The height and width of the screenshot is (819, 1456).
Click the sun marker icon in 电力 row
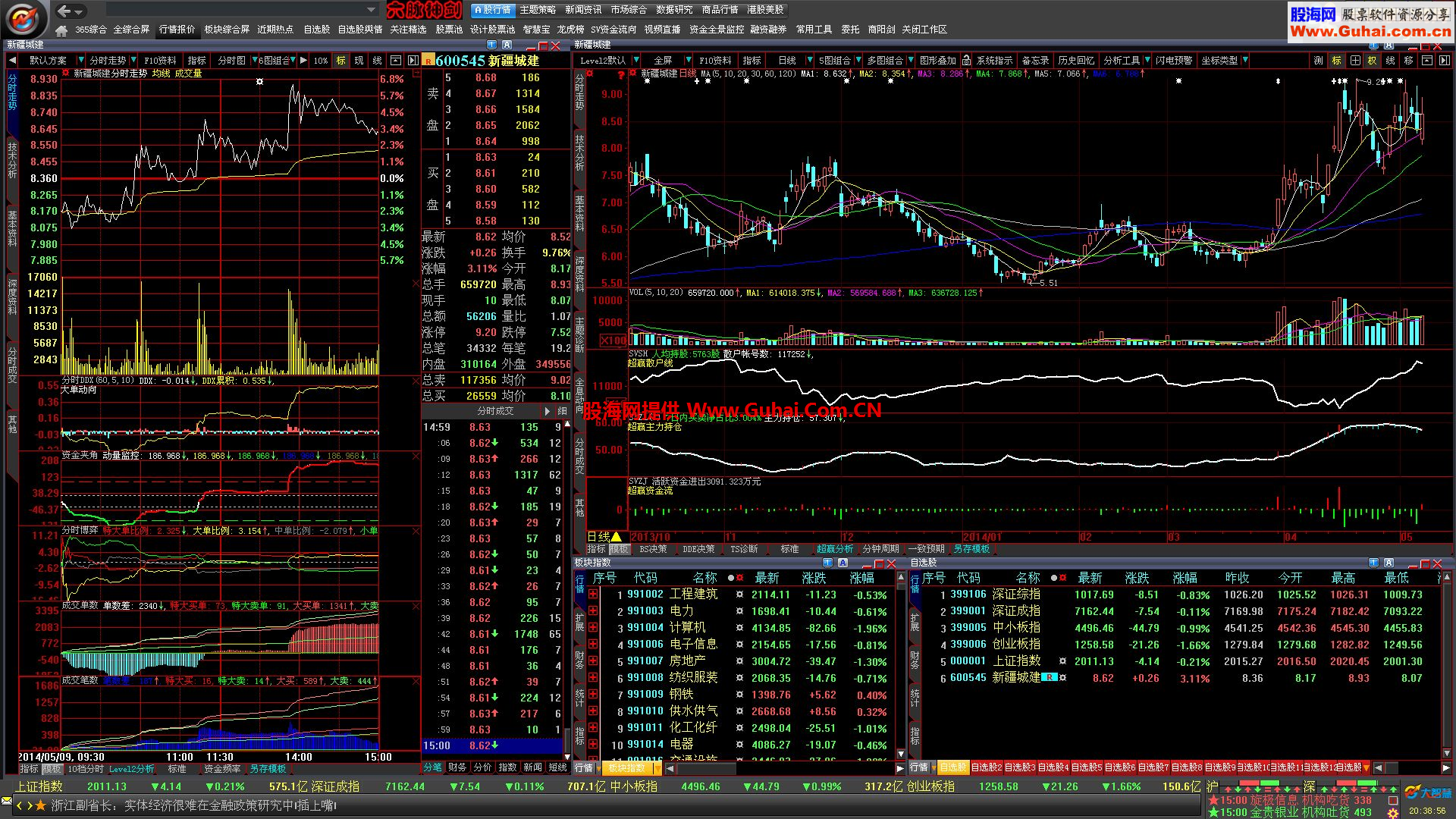(739, 611)
